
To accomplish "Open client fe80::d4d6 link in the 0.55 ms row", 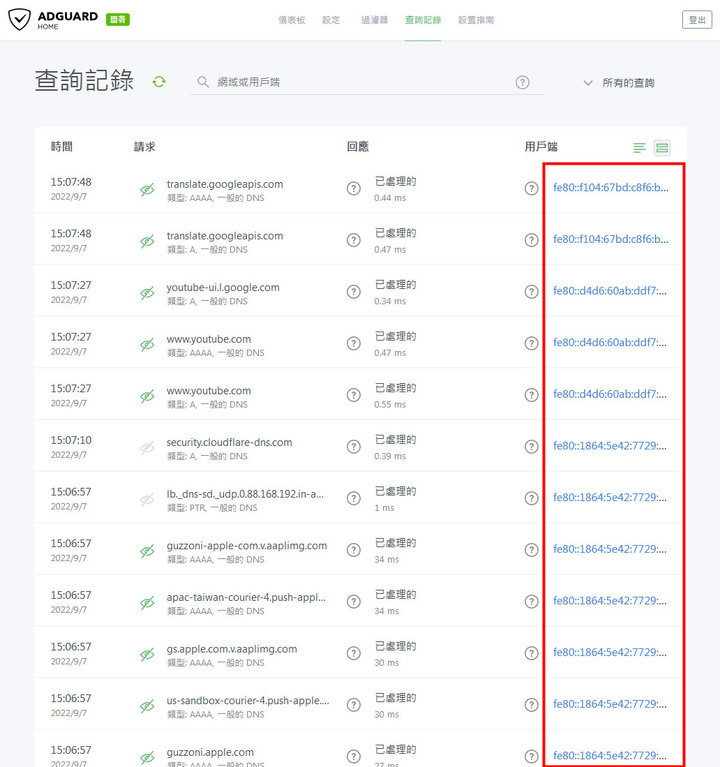I will click(x=610, y=394).
